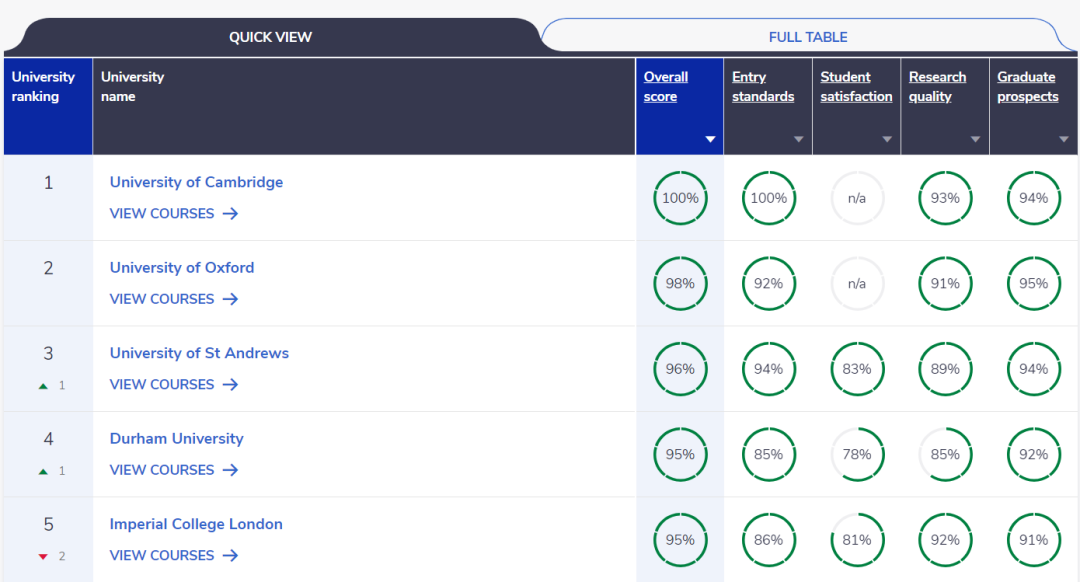
Task: Click Imperial research quality 92% circle
Action: (945, 539)
